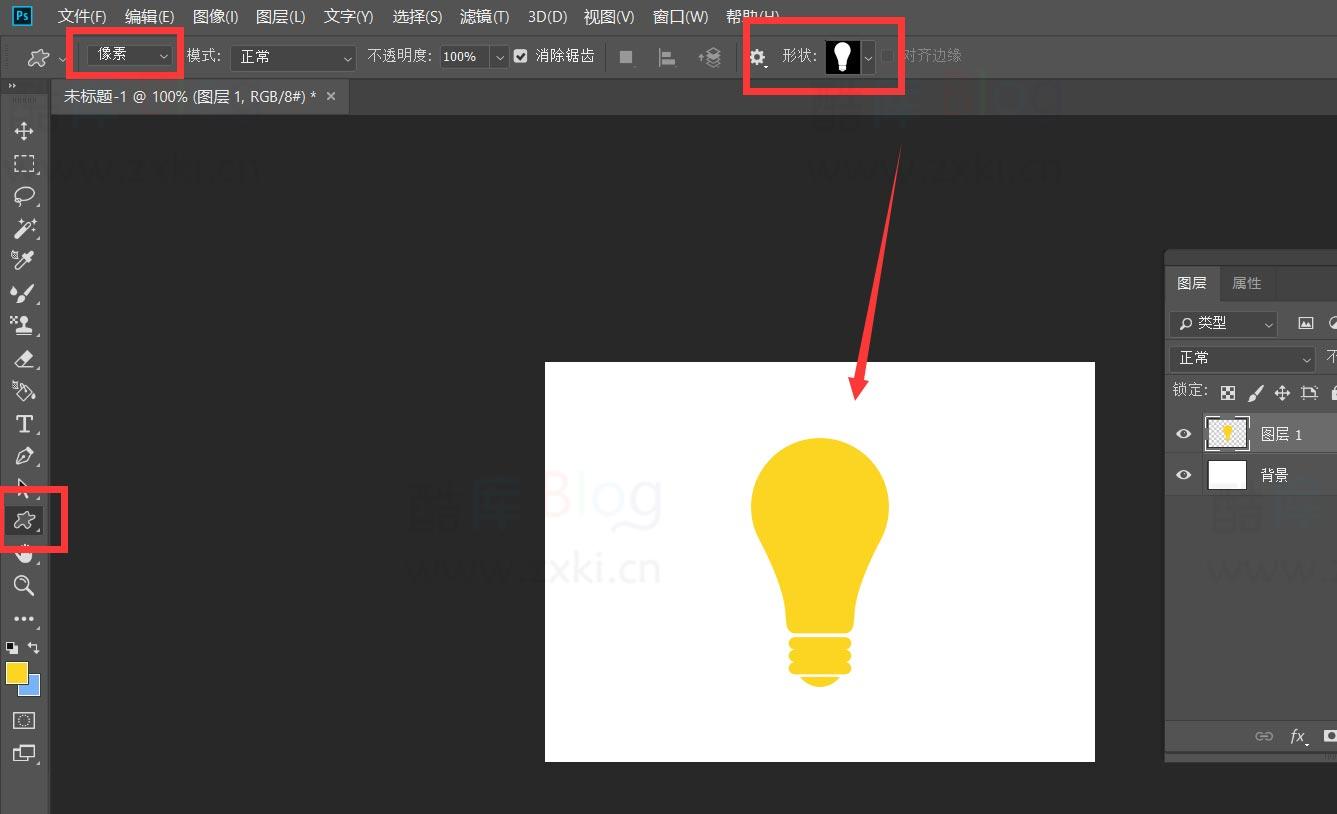1337x814 pixels.
Task: Click the yellow foreground color swatch
Action: pos(15,671)
